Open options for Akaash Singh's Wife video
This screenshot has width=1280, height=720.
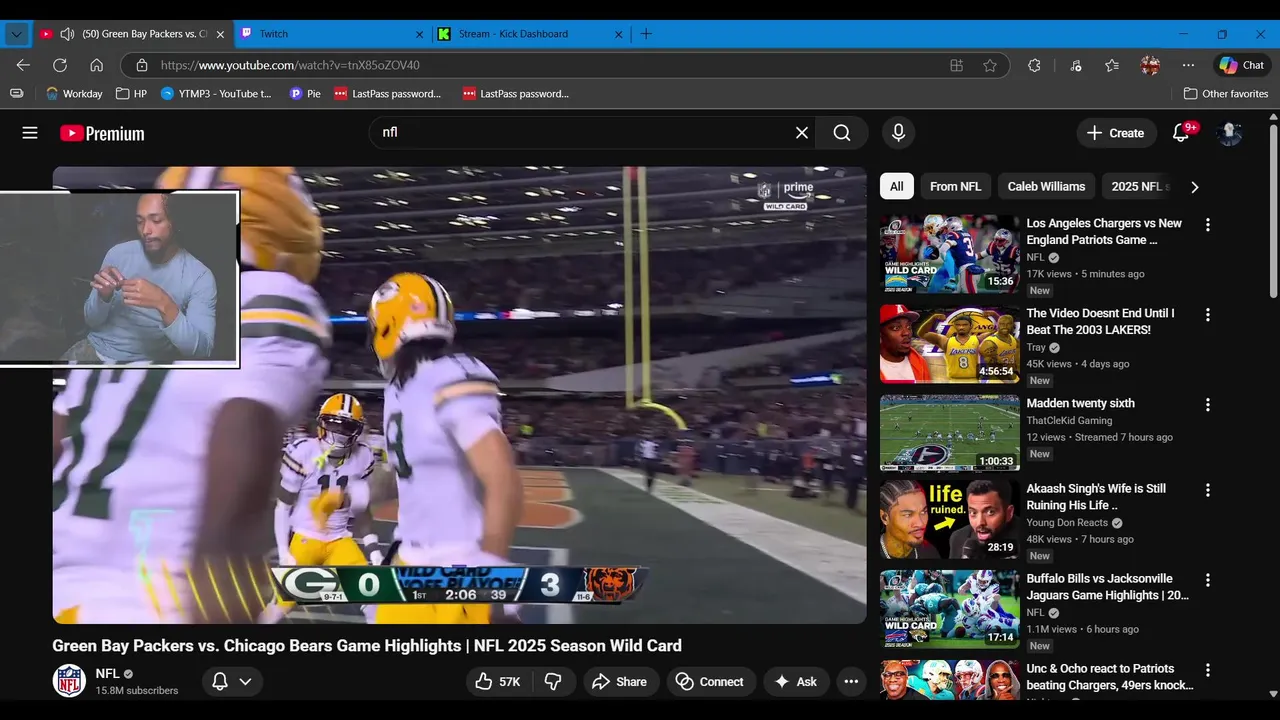coord(1207,490)
